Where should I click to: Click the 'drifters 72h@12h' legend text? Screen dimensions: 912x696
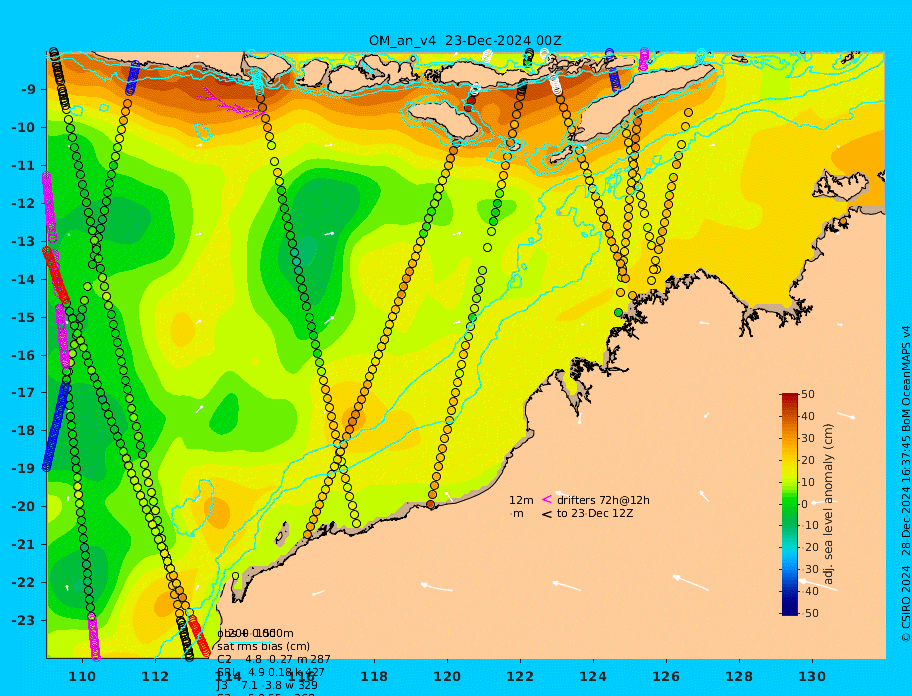tap(603, 500)
